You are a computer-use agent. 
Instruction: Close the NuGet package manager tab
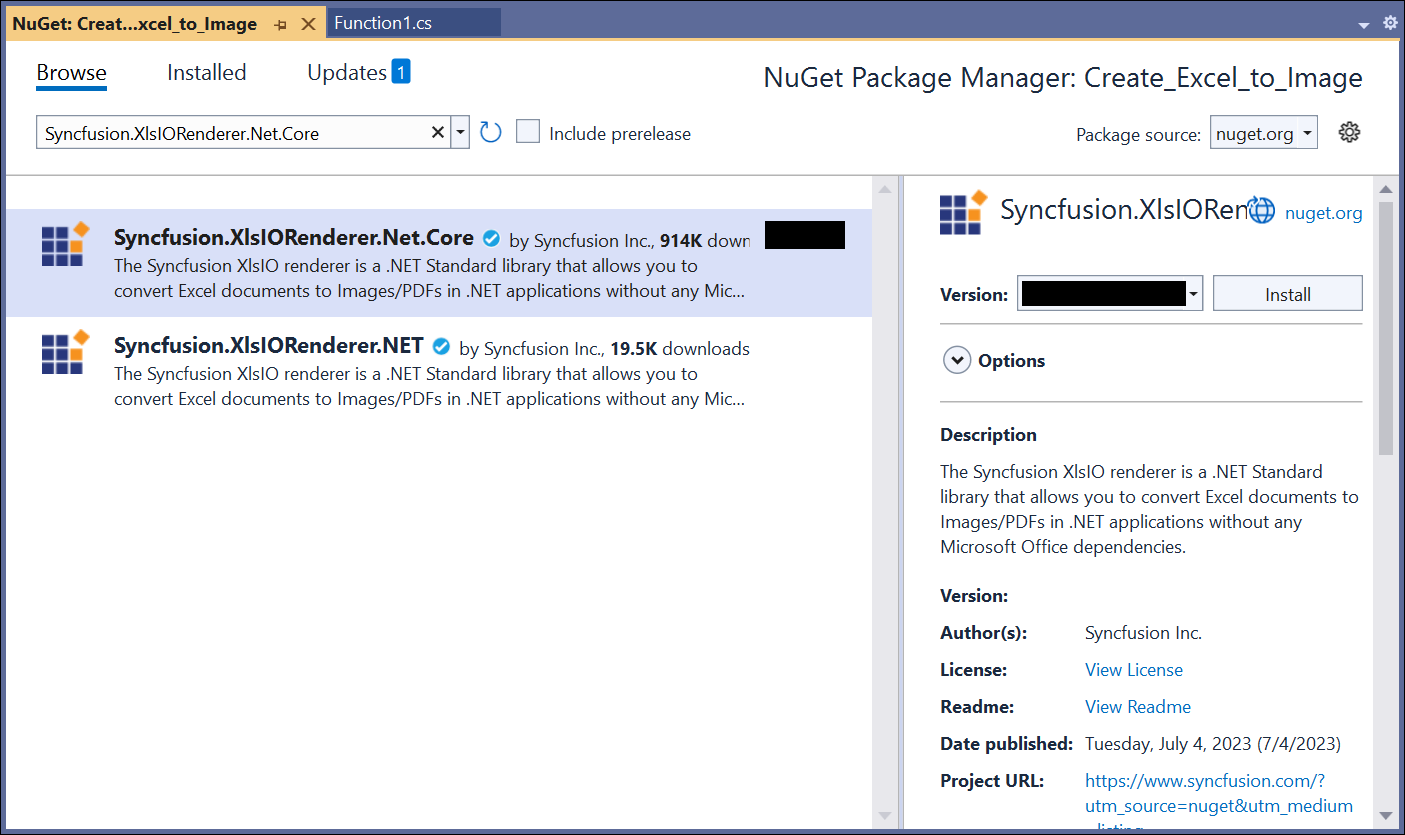tap(308, 24)
